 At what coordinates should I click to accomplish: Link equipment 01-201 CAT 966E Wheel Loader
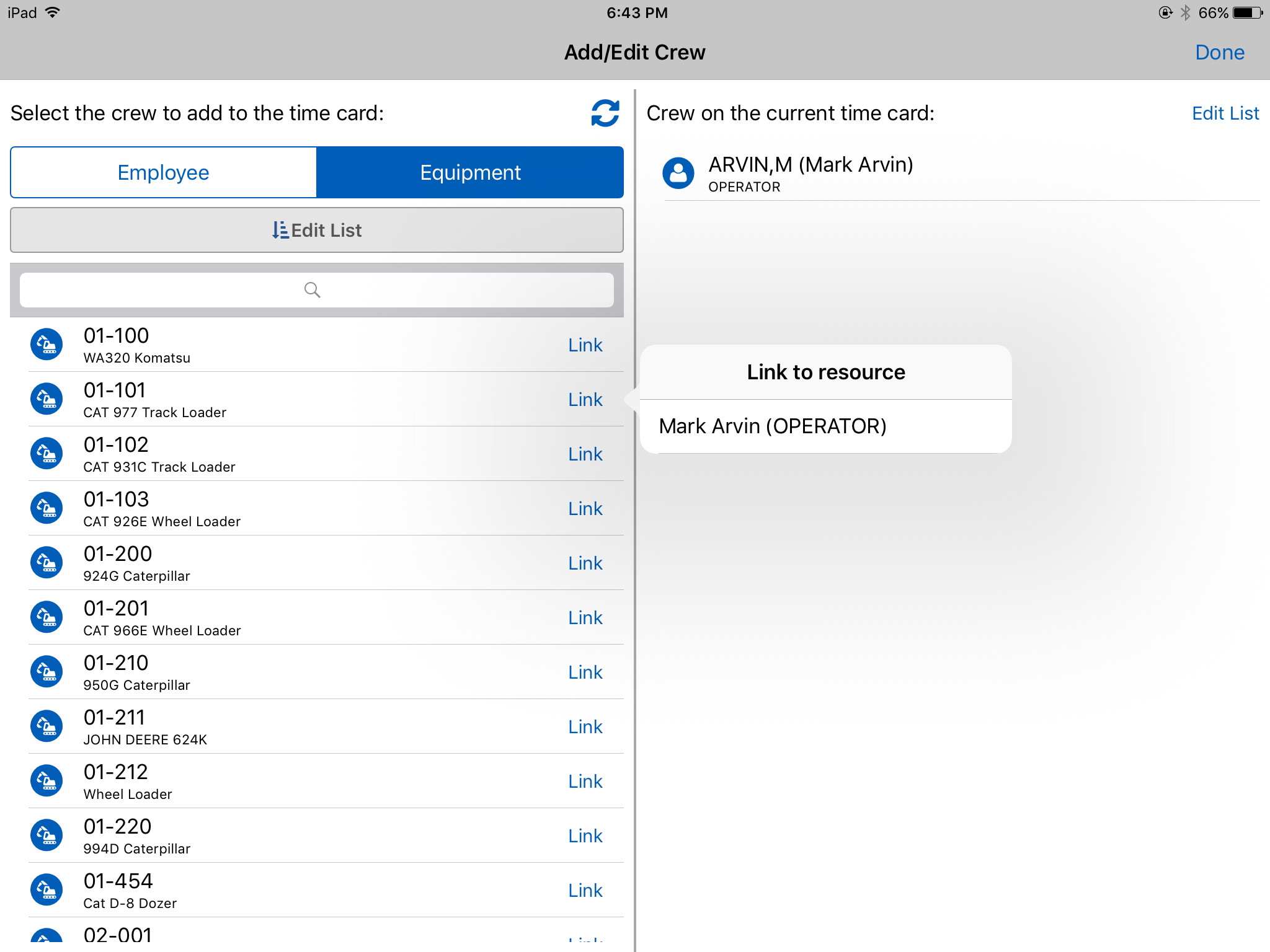point(585,618)
